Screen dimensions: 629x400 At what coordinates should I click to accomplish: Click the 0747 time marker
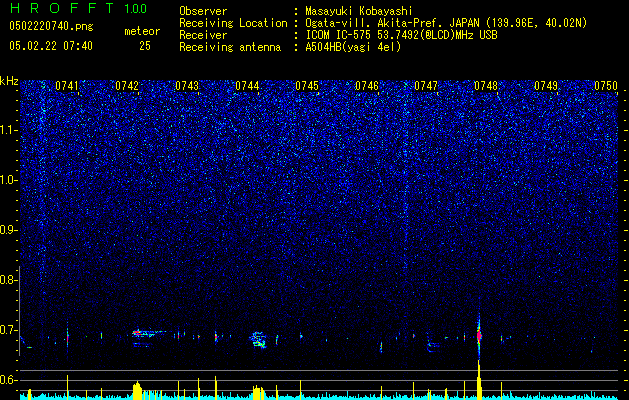426,86
